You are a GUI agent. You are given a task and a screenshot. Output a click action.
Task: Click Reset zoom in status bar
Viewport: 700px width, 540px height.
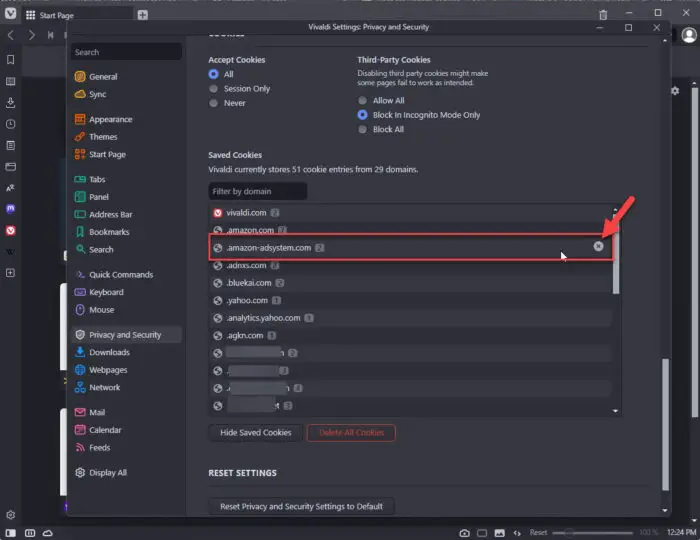tap(538, 532)
